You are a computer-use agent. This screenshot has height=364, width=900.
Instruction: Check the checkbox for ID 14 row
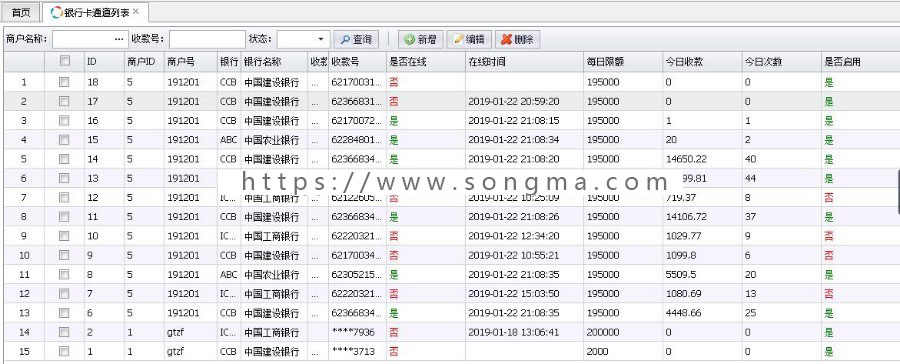pyautogui.click(x=64, y=158)
